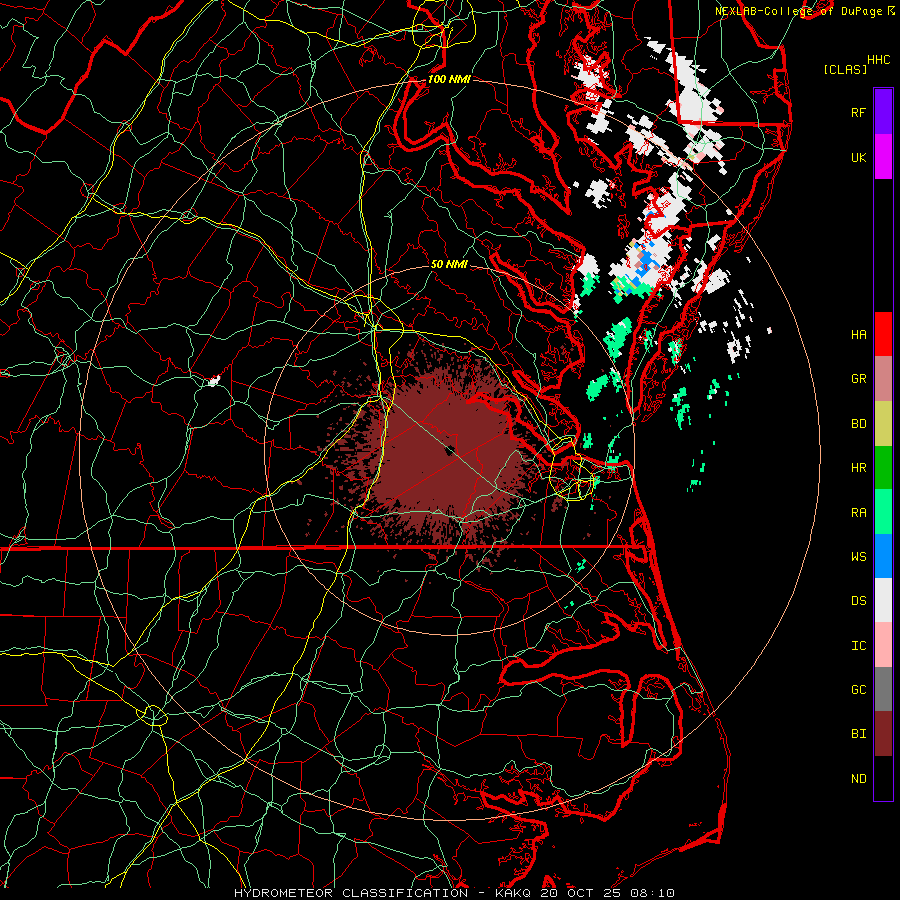The height and width of the screenshot is (900, 900).
Task: Click the RF legend label
Action: tap(858, 112)
